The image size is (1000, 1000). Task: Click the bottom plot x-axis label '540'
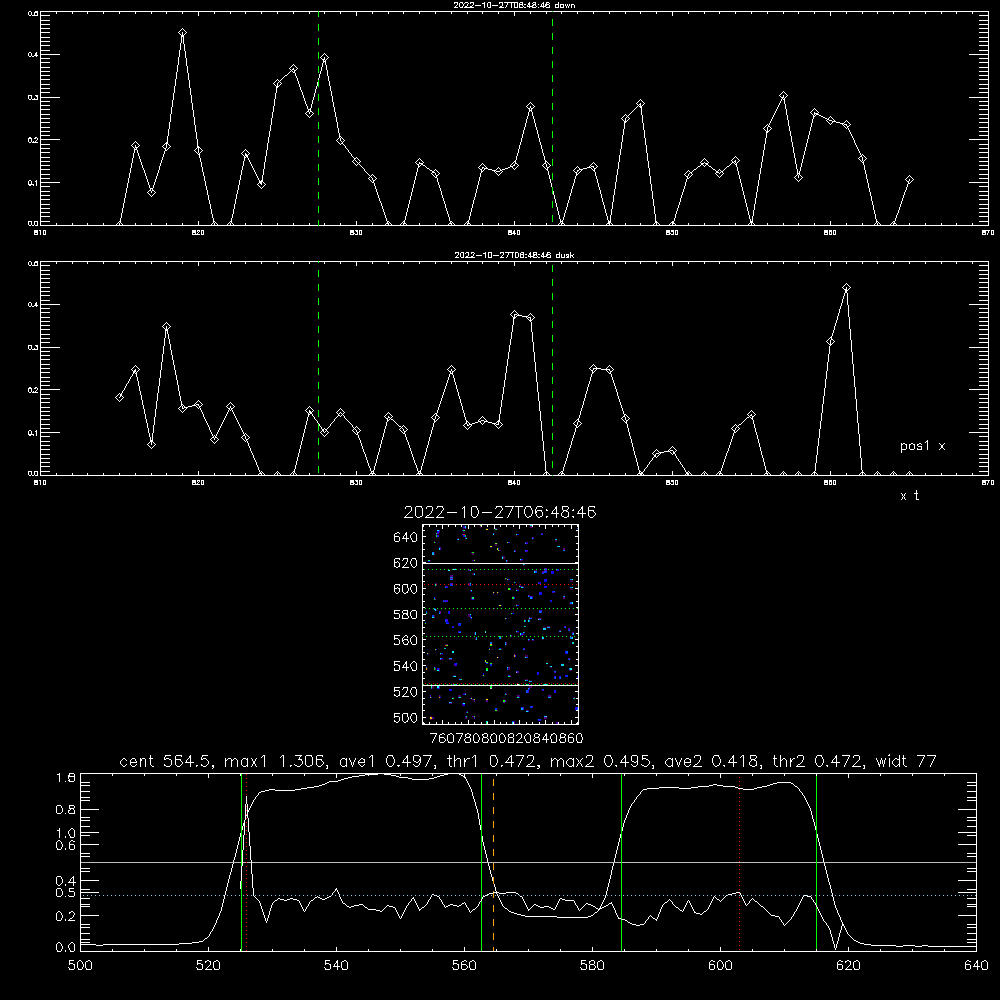pyautogui.click(x=336, y=966)
